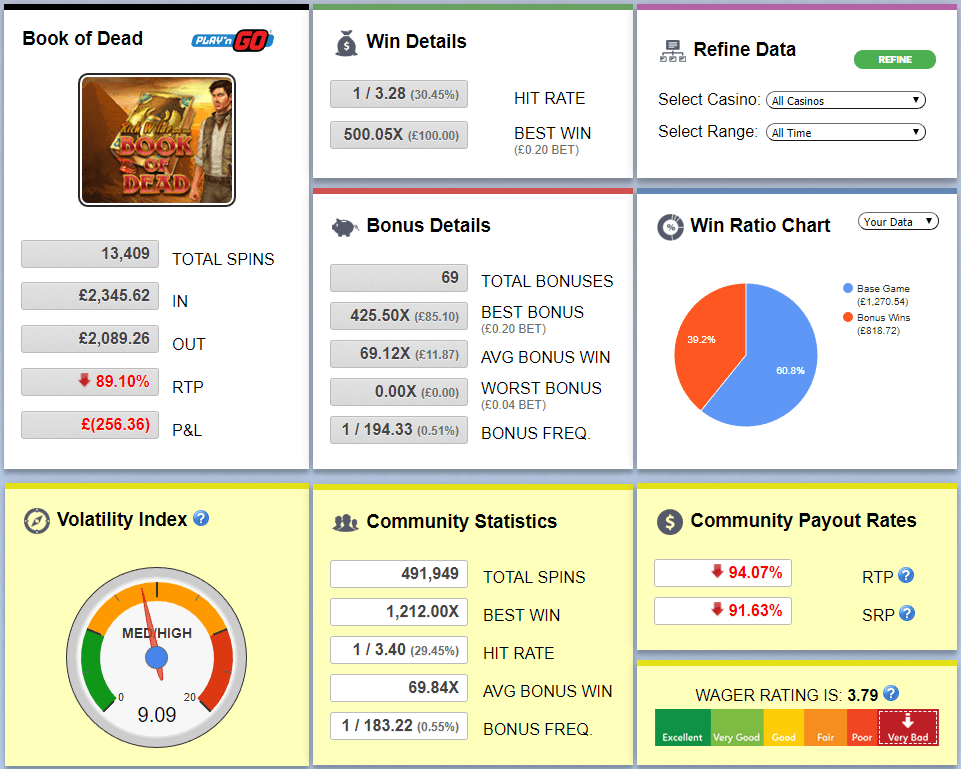Screen dimensions: 961x769
Task: Click the Community Payout Rates dollar icon
Action: click(x=670, y=522)
